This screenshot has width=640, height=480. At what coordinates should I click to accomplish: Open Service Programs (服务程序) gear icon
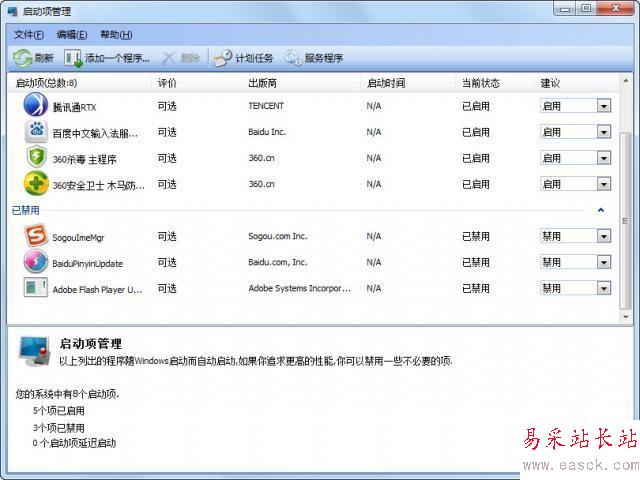tap(293, 58)
